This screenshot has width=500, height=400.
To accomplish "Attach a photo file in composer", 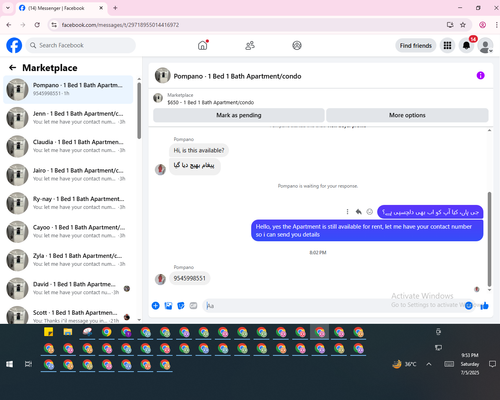I will tap(168, 306).
